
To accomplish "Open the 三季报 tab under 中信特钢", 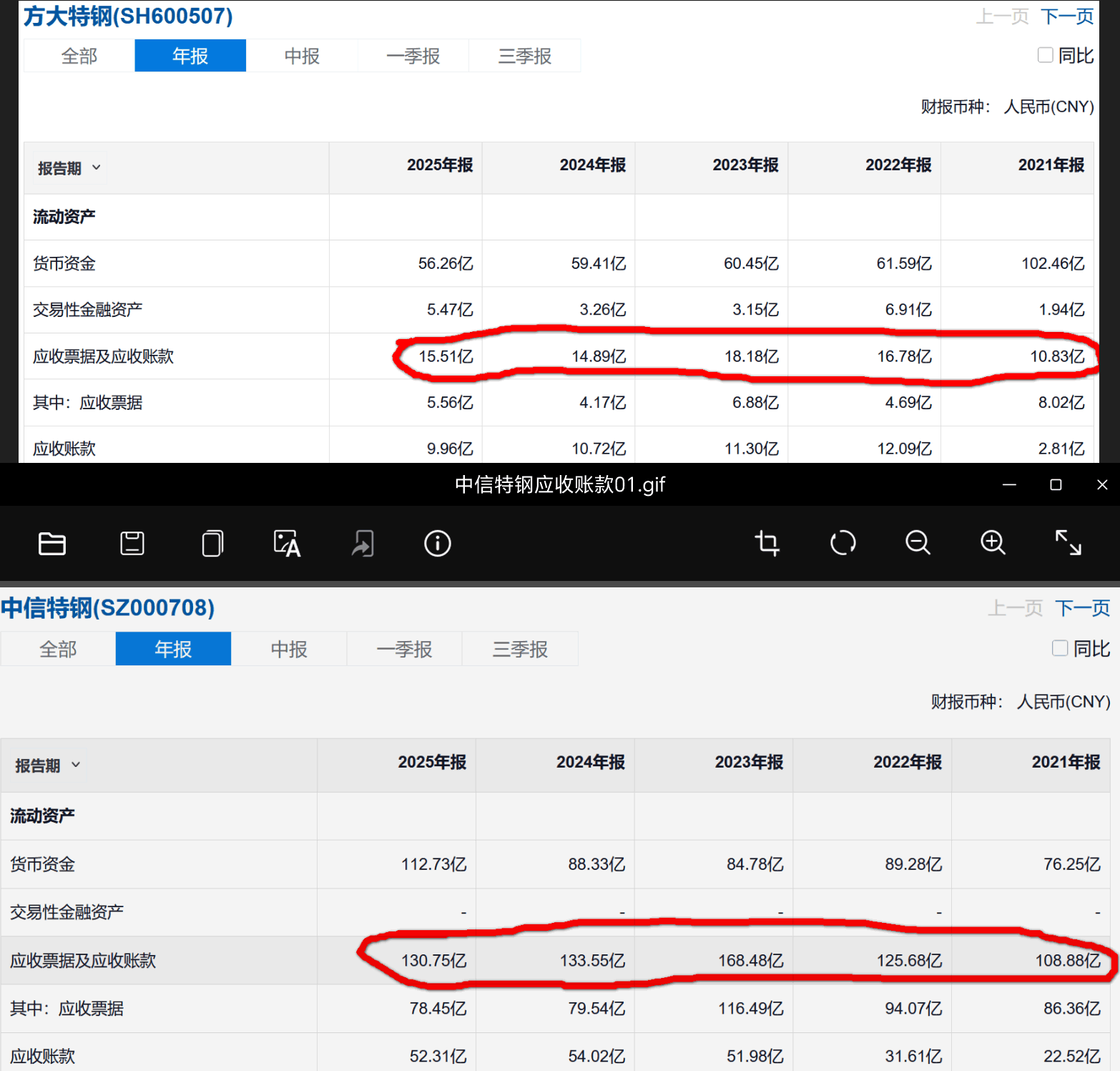I will (x=520, y=649).
